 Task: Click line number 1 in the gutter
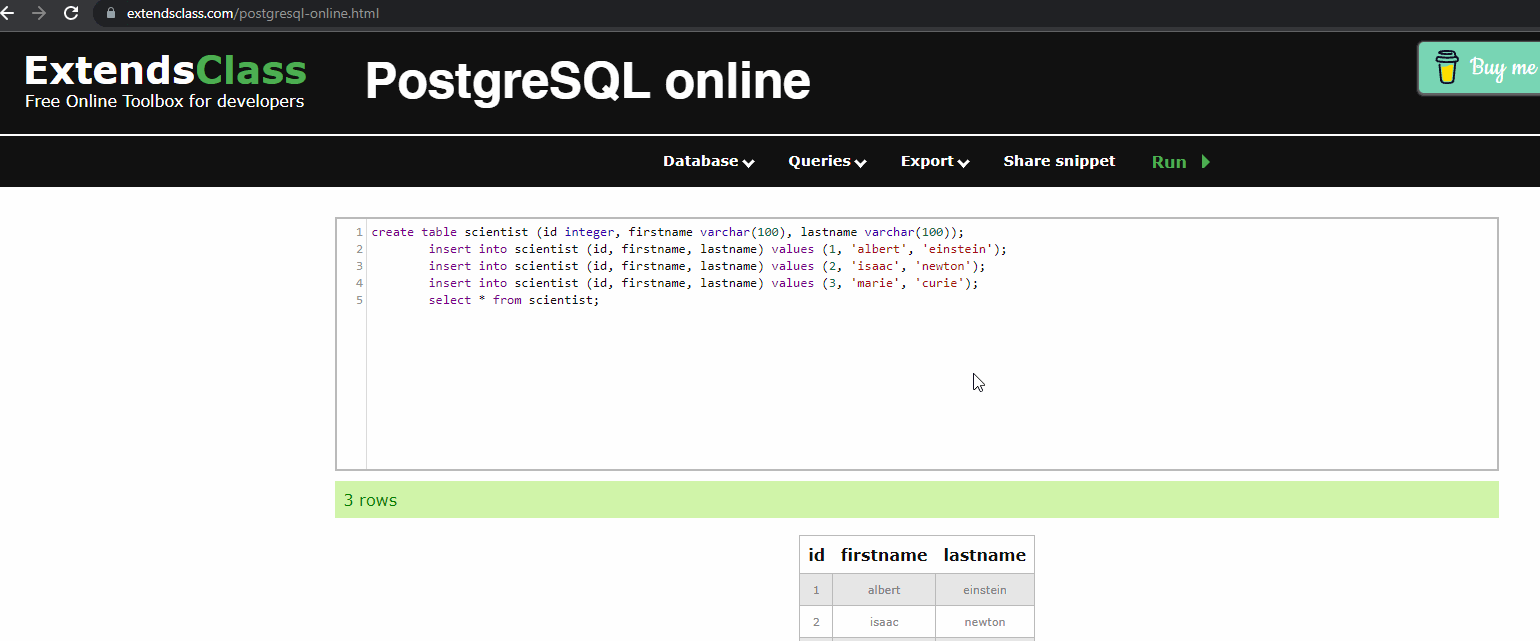(x=359, y=232)
